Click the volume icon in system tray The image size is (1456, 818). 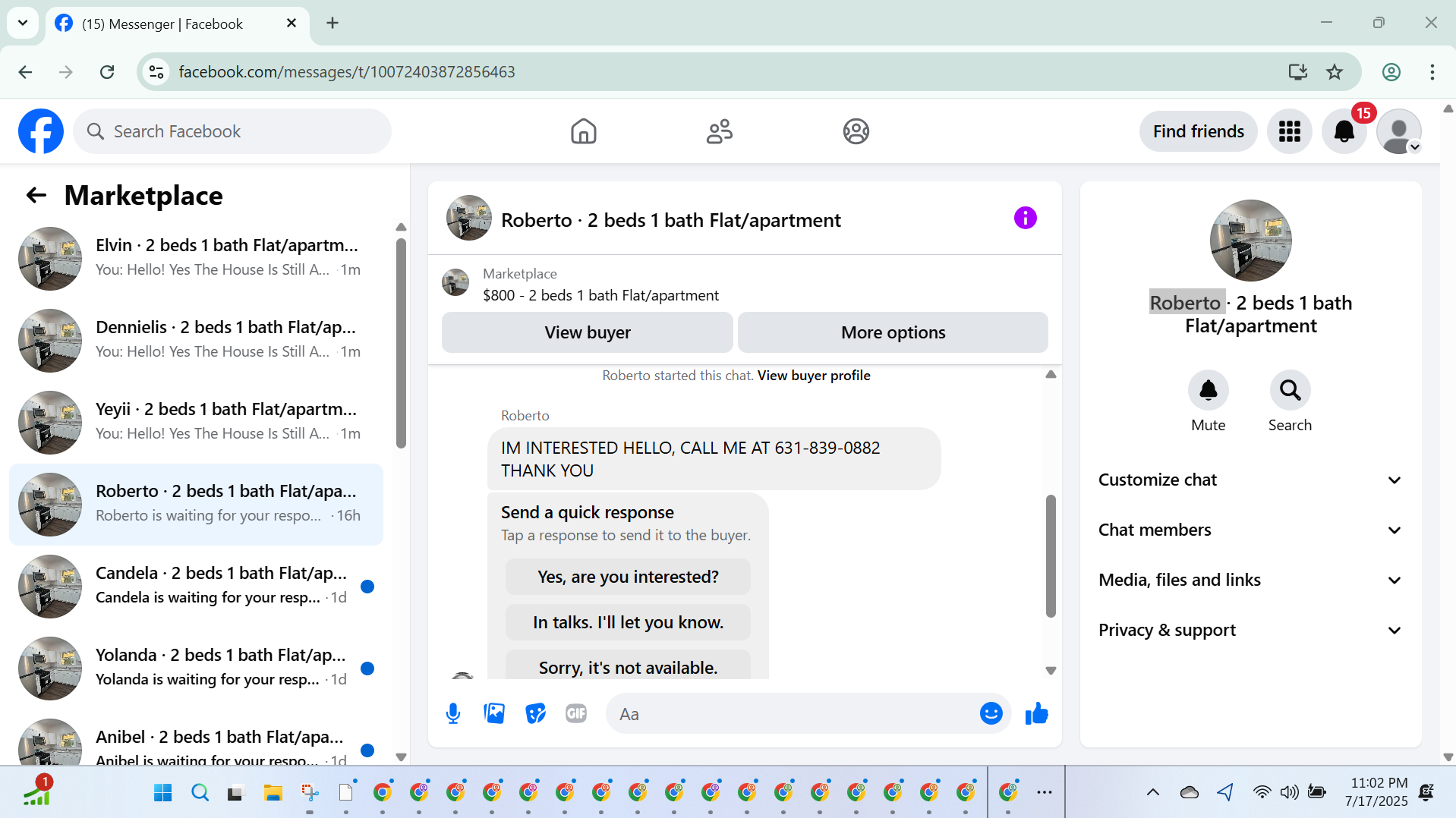(x=1289, y=792)
